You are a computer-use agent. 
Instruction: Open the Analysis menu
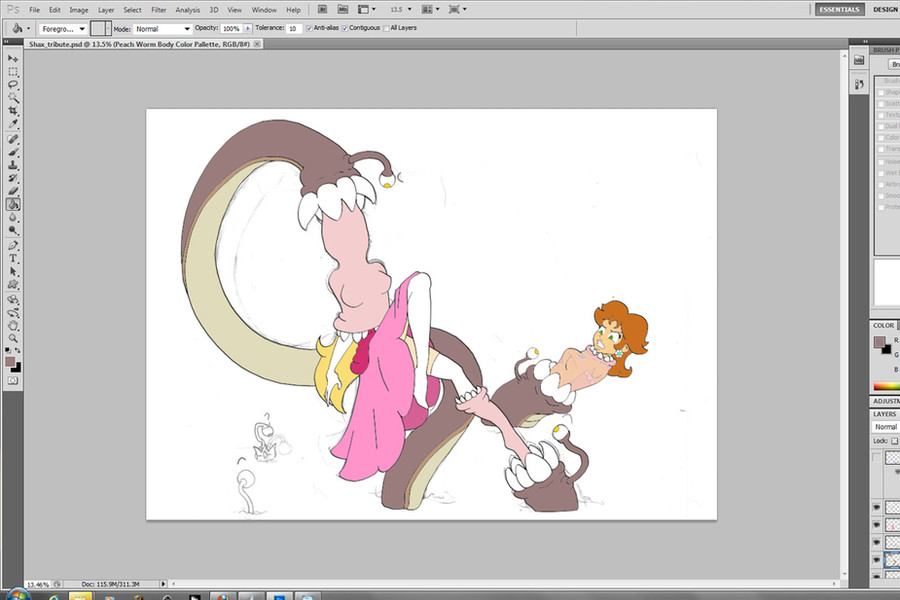(x=187, y=10)
